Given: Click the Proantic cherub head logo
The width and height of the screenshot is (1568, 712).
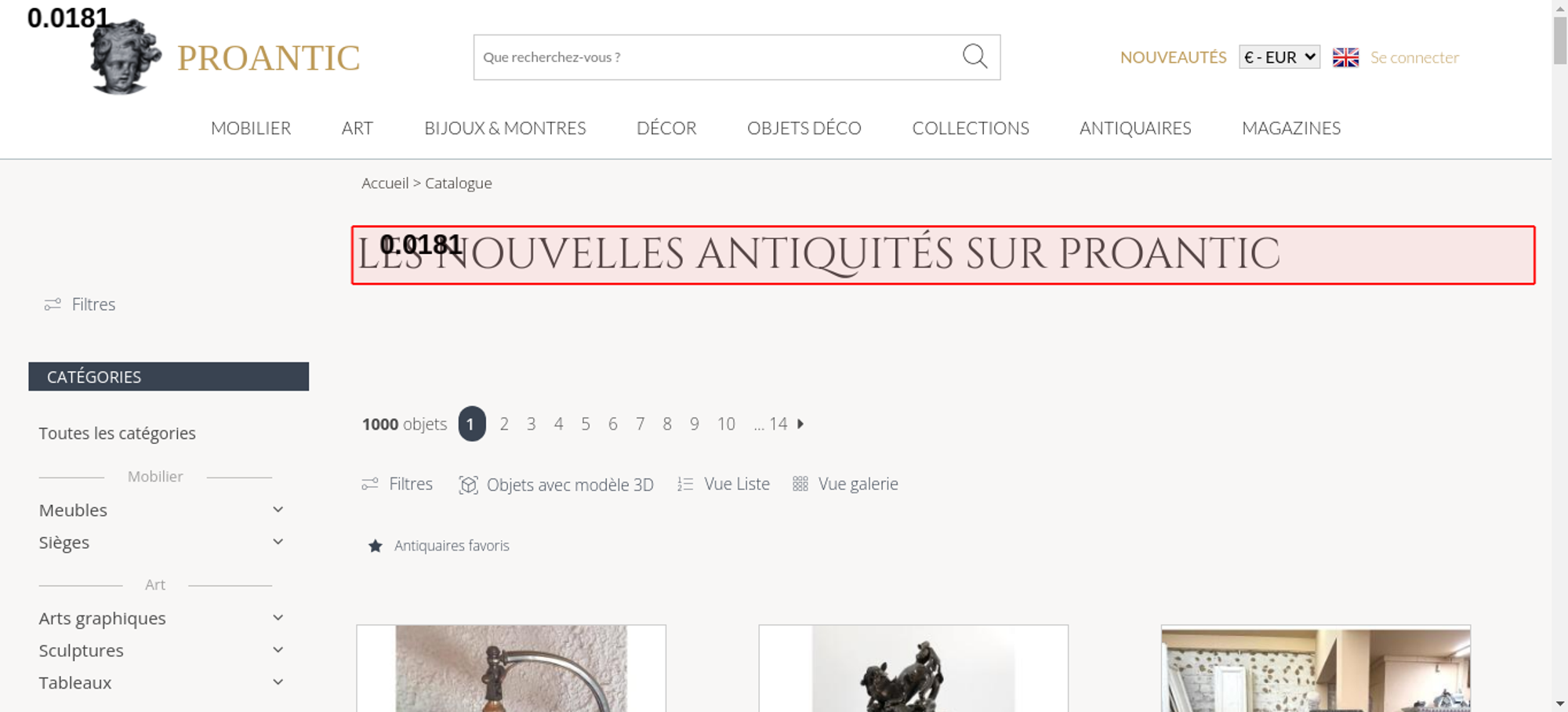Looking at the screenshot, I should 125,56.
